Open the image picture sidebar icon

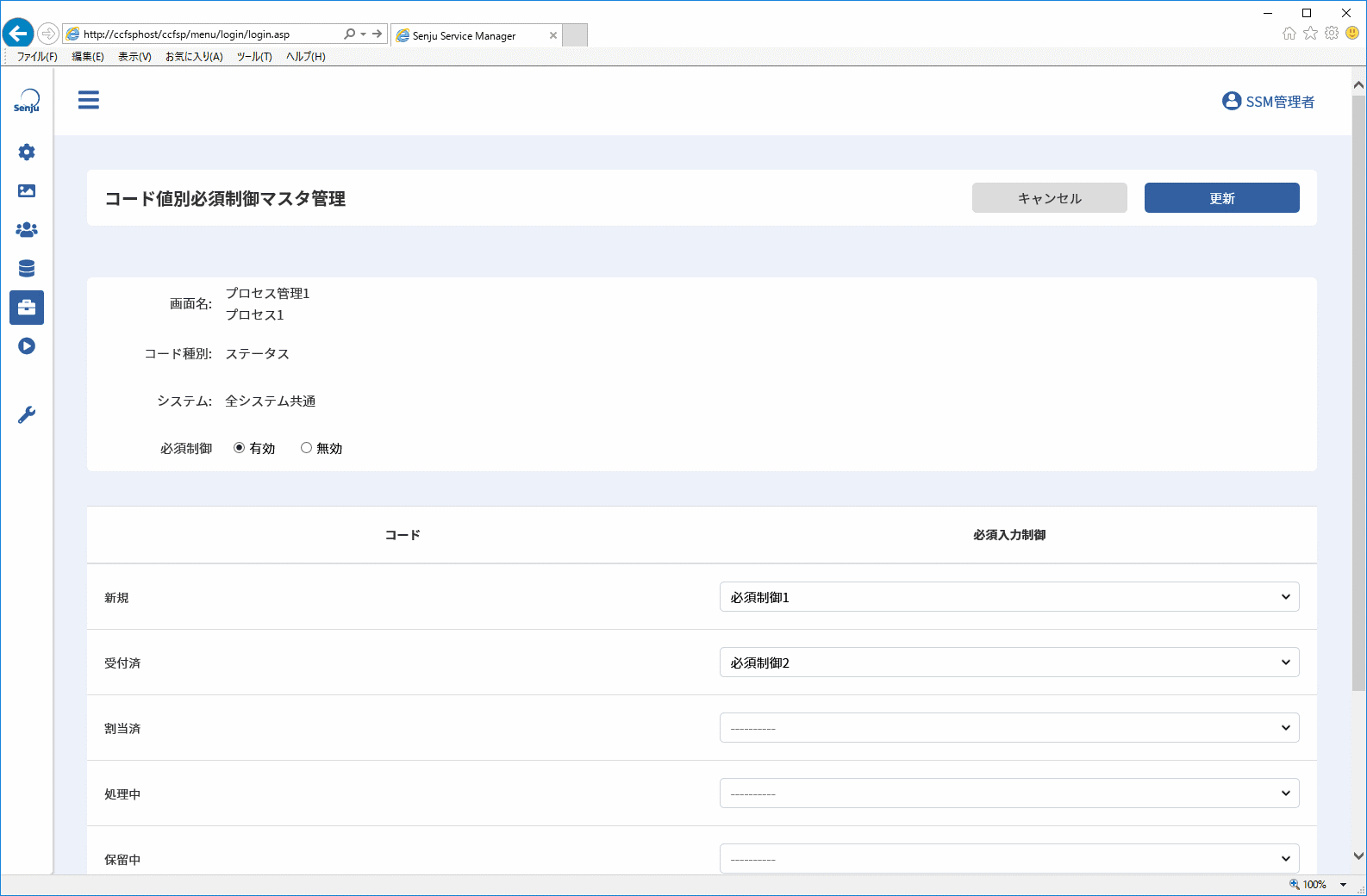pyautogui.click(x=27, y=191)
